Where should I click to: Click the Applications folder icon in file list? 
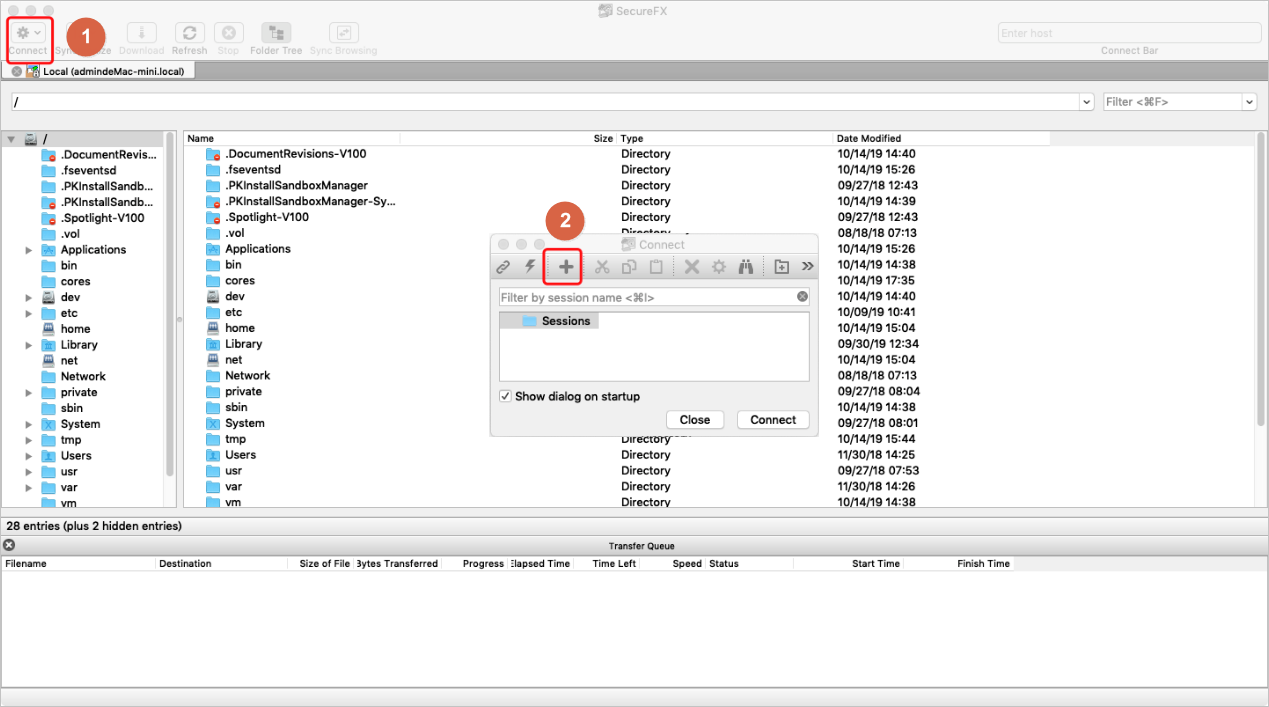click(x=212, y=249)
